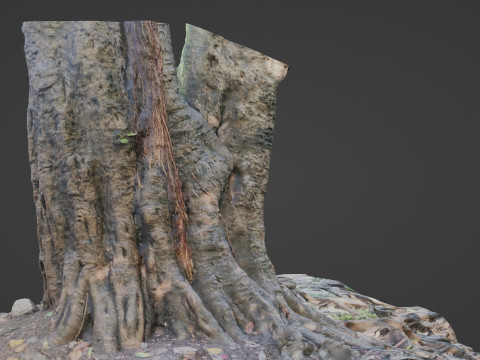The height and width of the screenshot is (360, 480).
Task: Click the small rock beside the stump
Action: click(x=23, y=307)
